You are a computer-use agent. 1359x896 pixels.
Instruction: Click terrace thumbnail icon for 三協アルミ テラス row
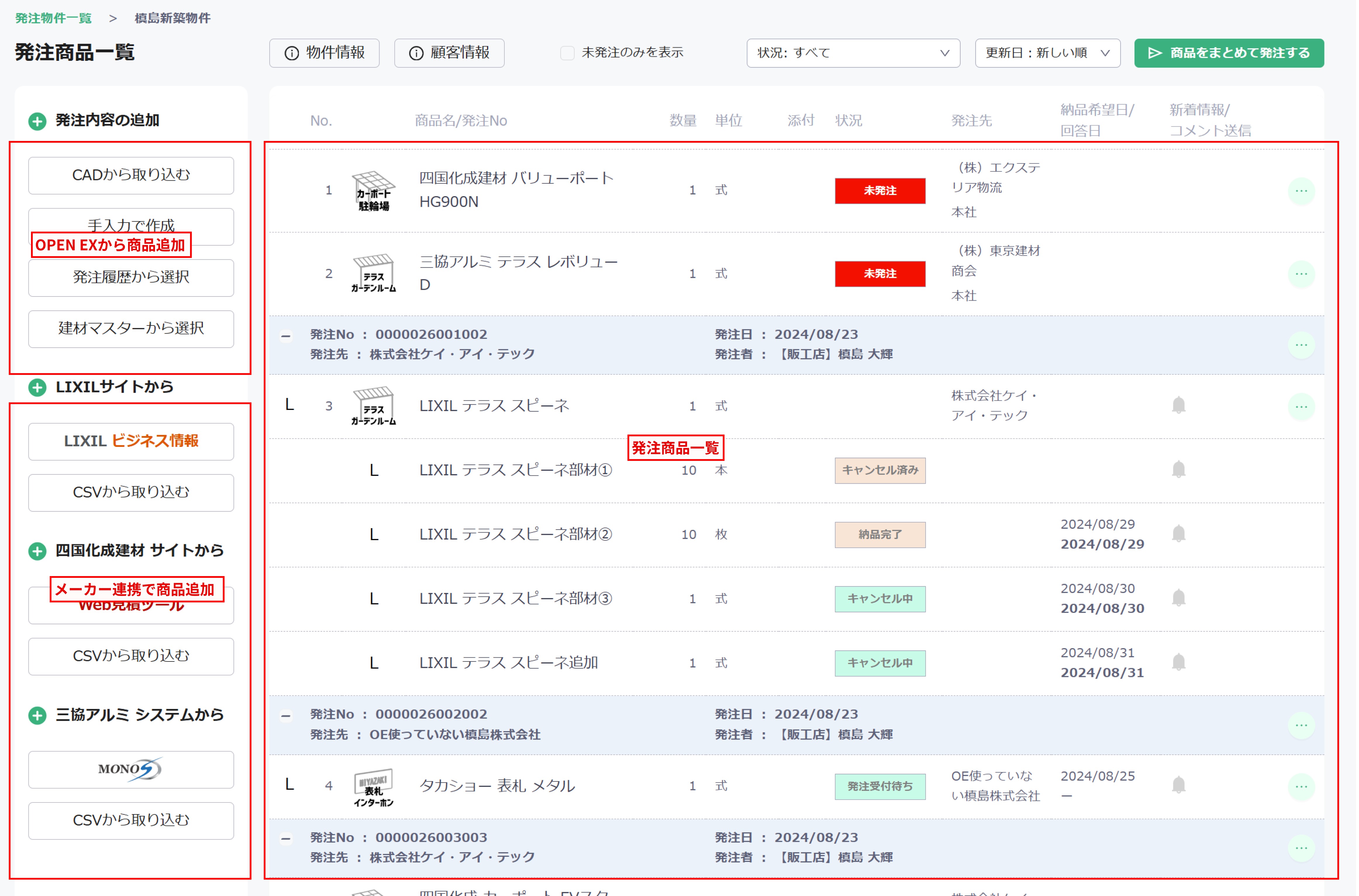coord(373,274)
